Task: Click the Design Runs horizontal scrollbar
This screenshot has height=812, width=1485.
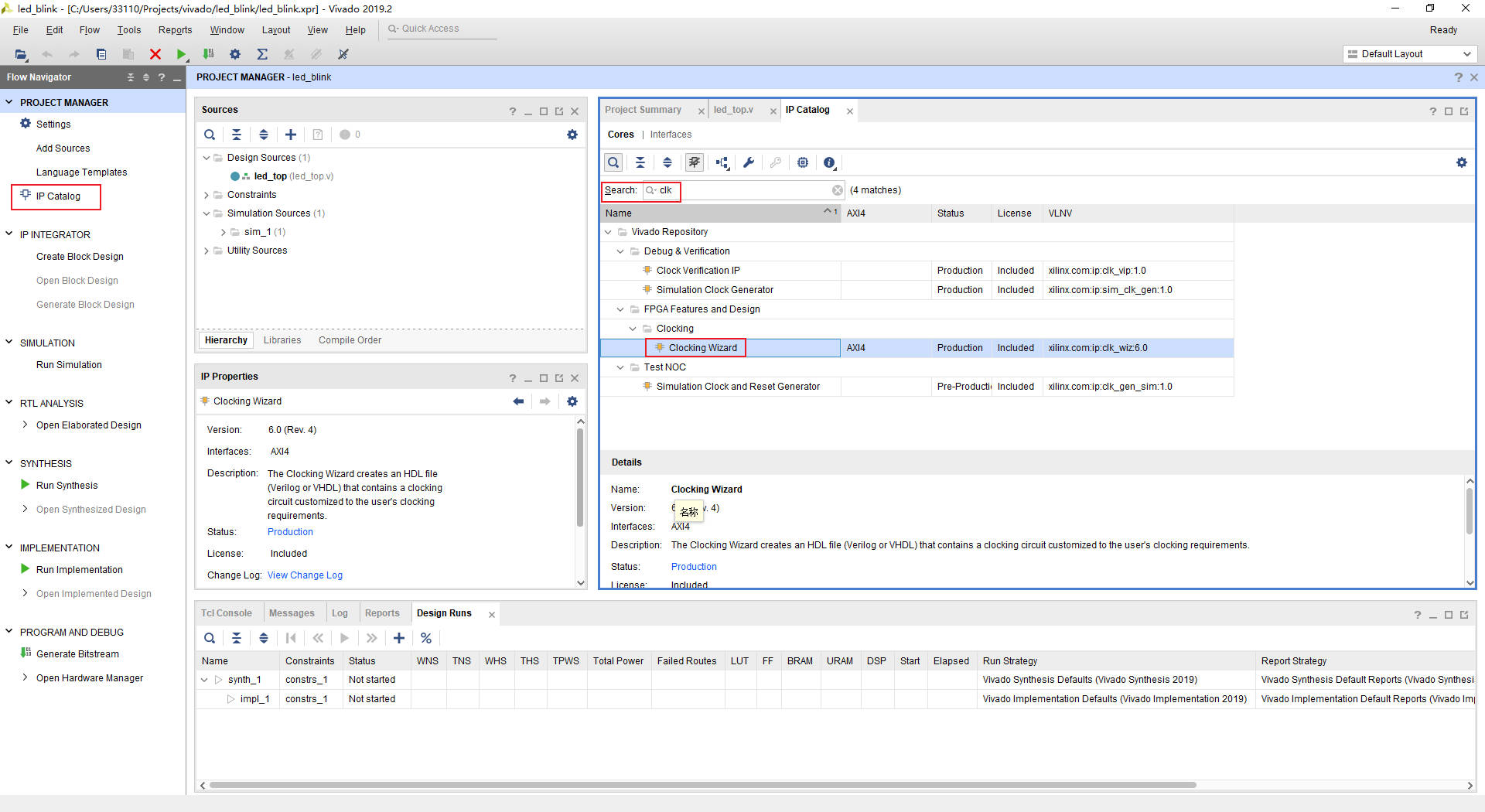Action: (702, 785)
